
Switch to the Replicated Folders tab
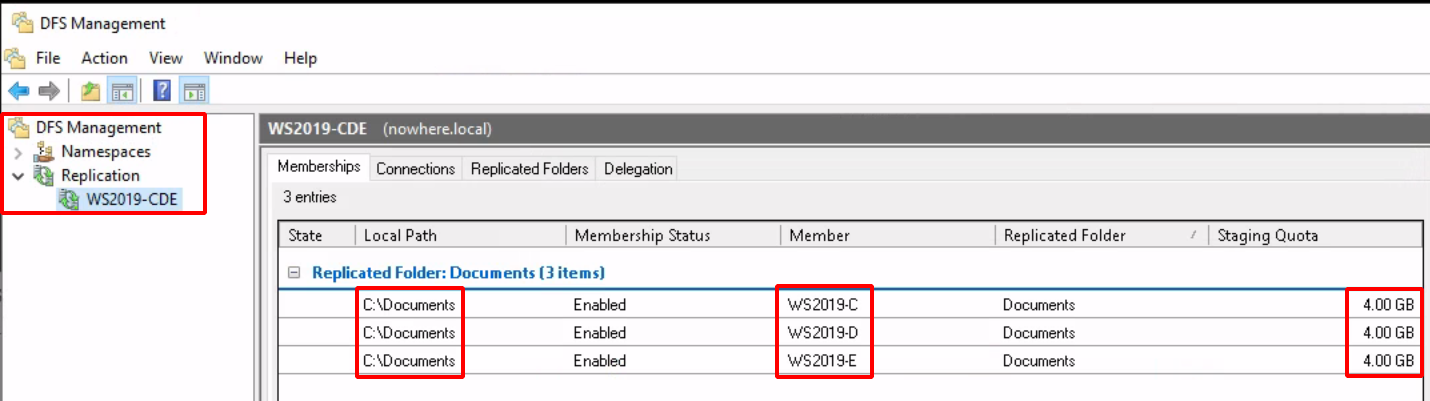pos(530,169)
